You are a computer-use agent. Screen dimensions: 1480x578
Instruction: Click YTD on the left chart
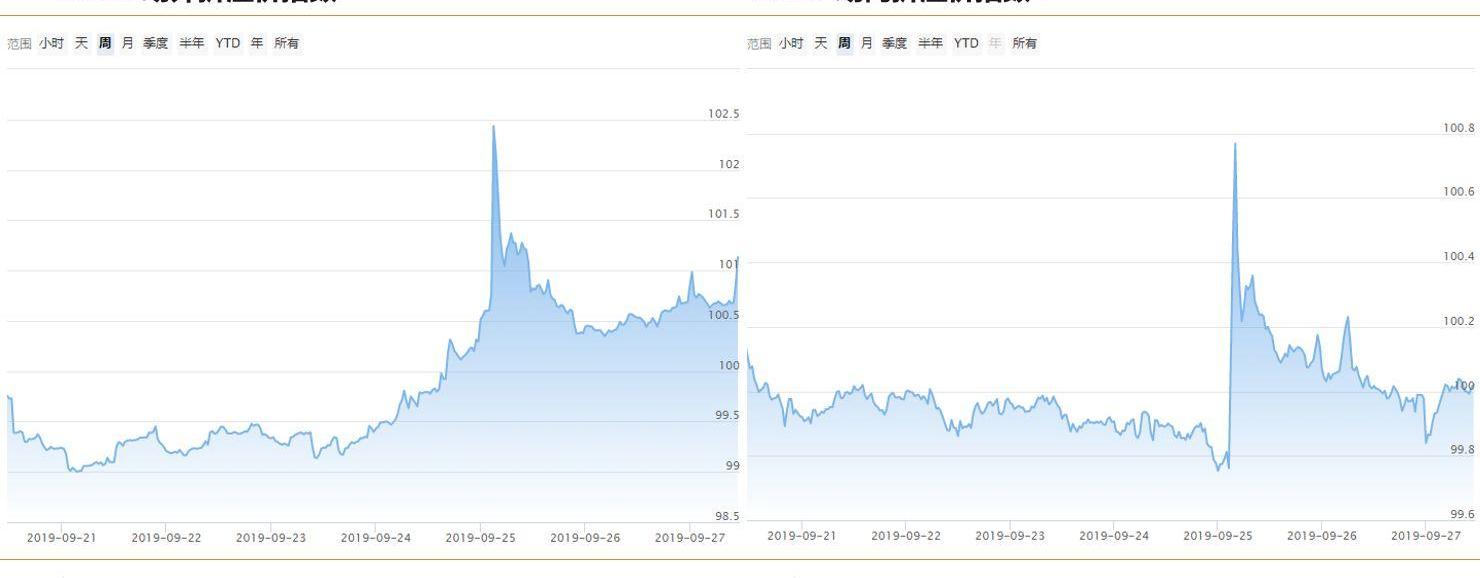click(228, 43)
